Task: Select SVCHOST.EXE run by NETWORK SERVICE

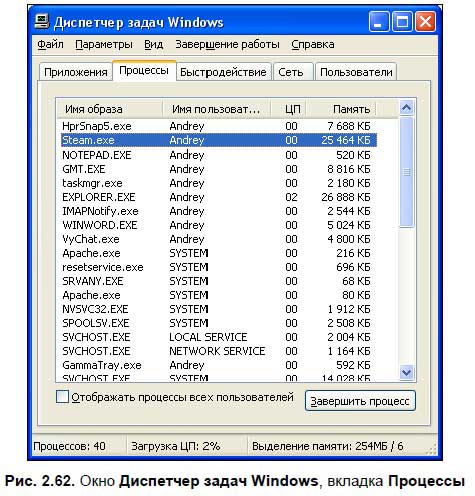Action: click(219, 351)
